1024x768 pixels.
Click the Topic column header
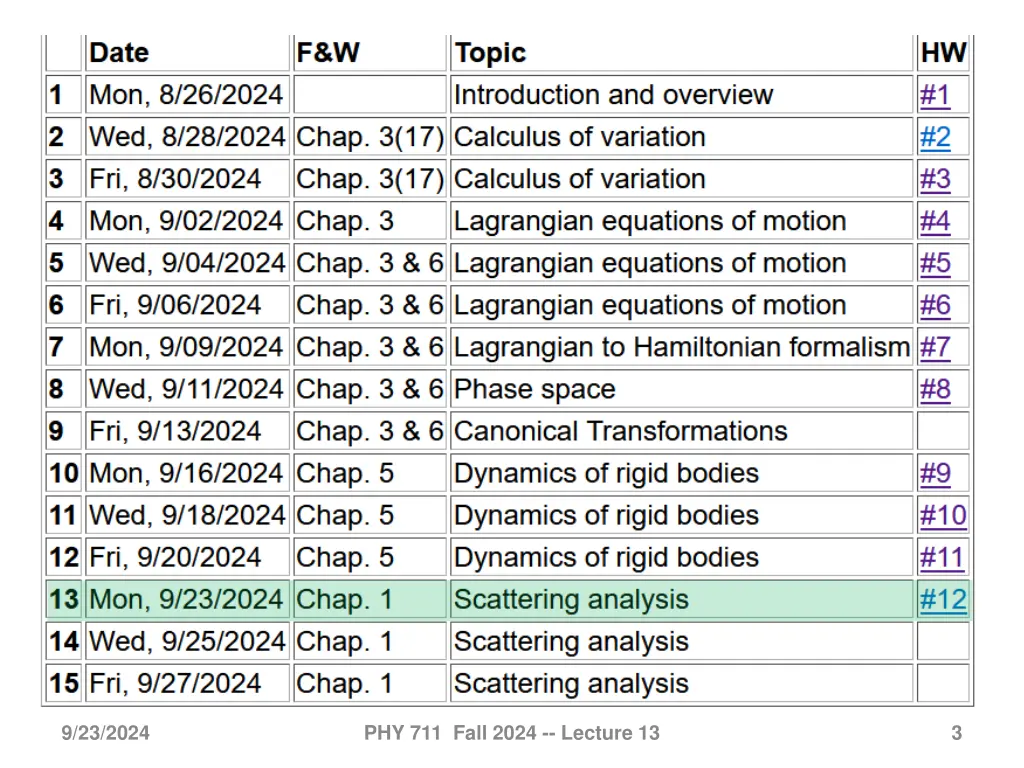[490, 53]
